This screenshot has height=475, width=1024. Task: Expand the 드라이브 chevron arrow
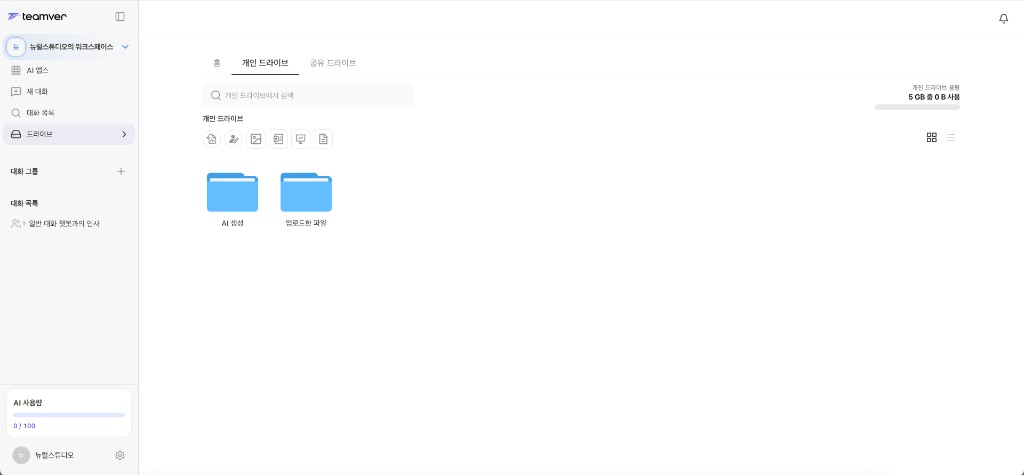(124, 134)
